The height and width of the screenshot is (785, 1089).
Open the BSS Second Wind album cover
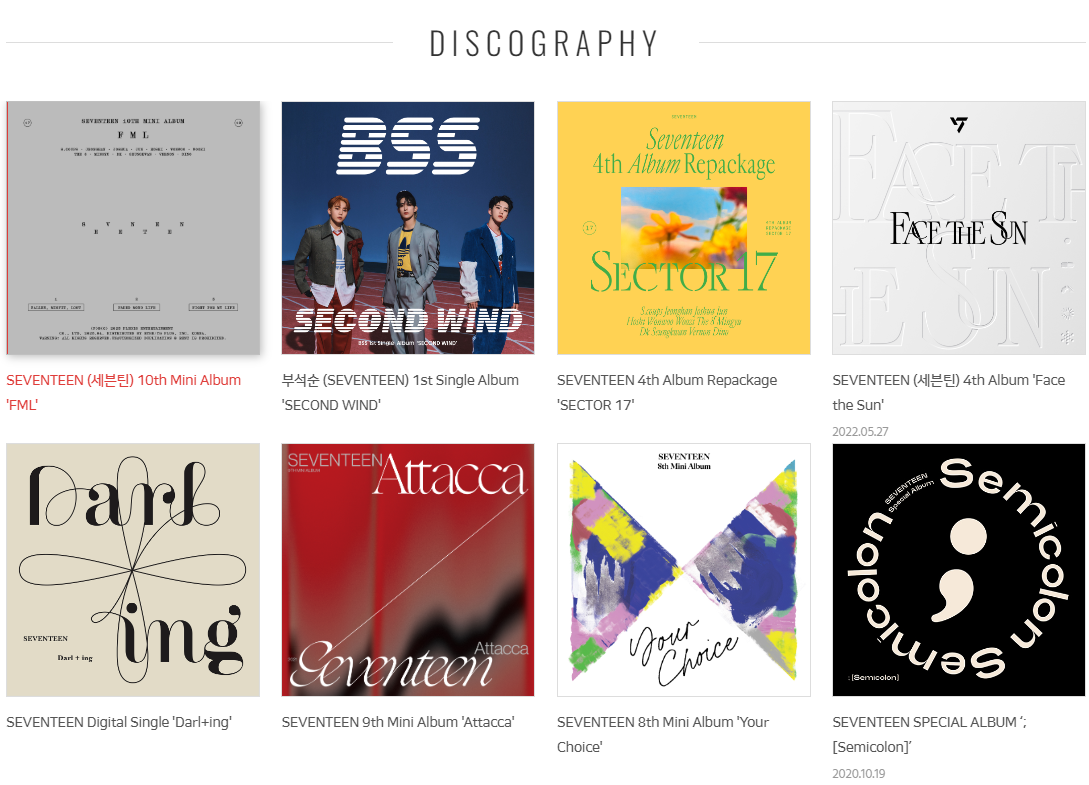click(x=408, y=228)
